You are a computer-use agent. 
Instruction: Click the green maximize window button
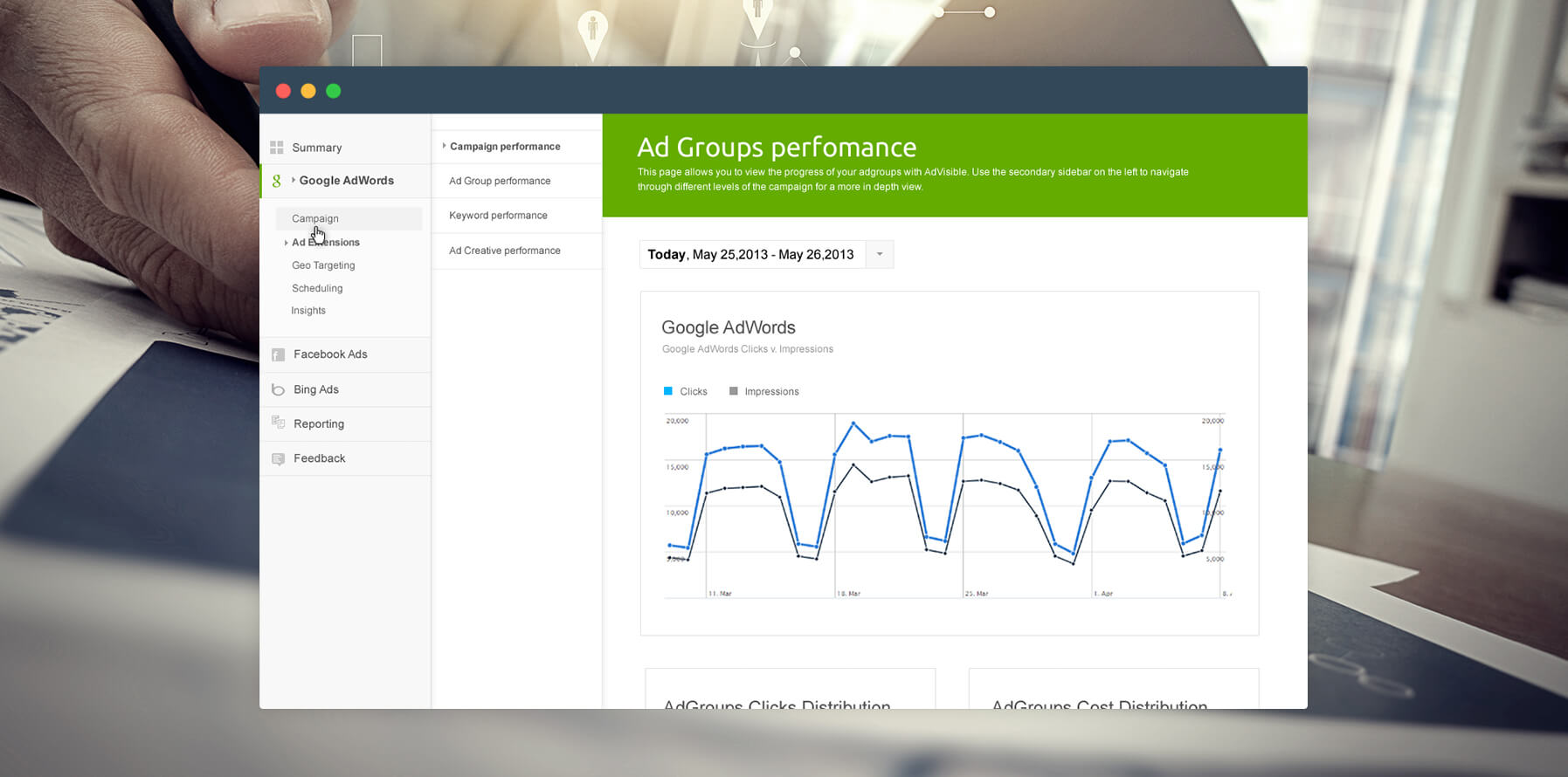pyautogui.click(x=334, y=91)
